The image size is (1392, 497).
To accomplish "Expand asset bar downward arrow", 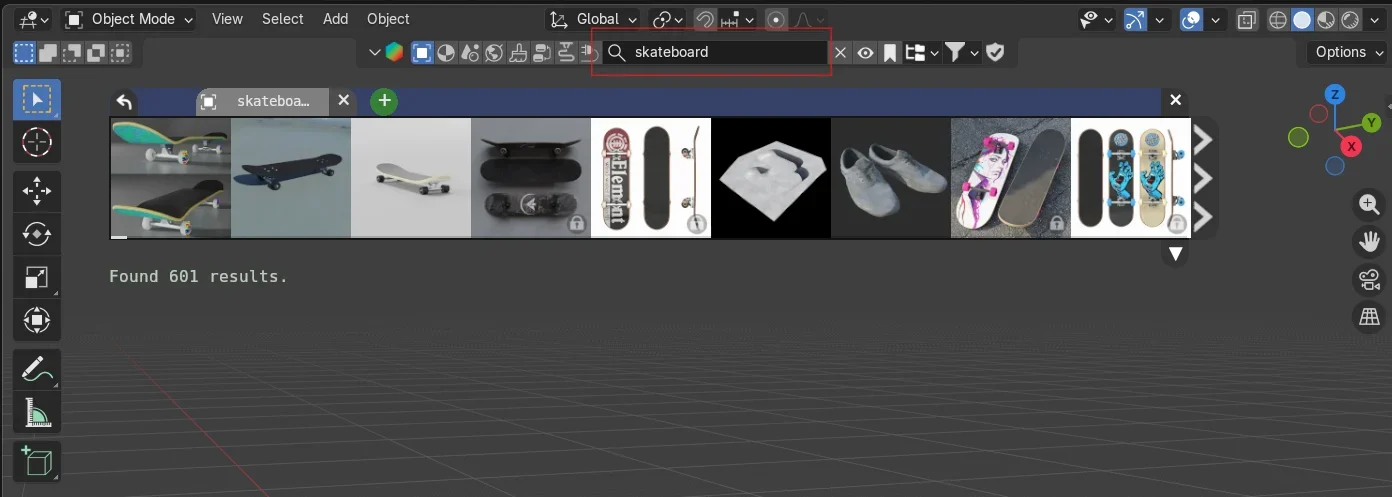I will pyautogui.click(x=1176, y=254).
